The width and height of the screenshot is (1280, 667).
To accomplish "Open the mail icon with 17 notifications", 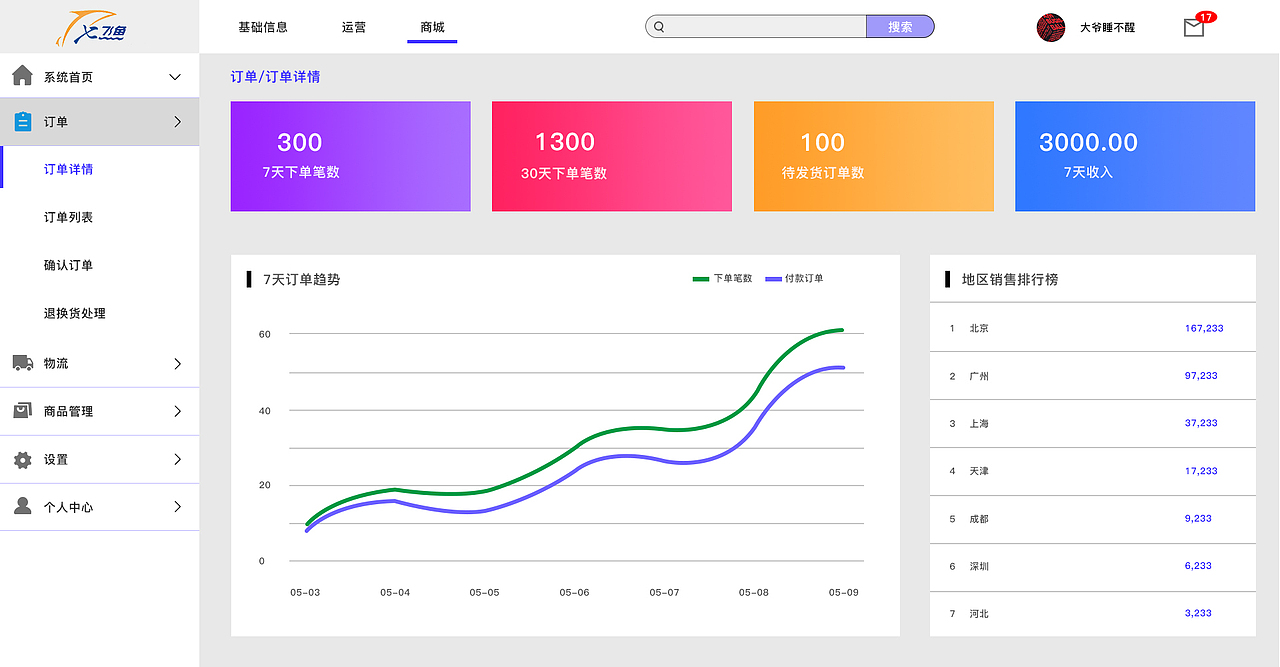I will [1192, 29].
